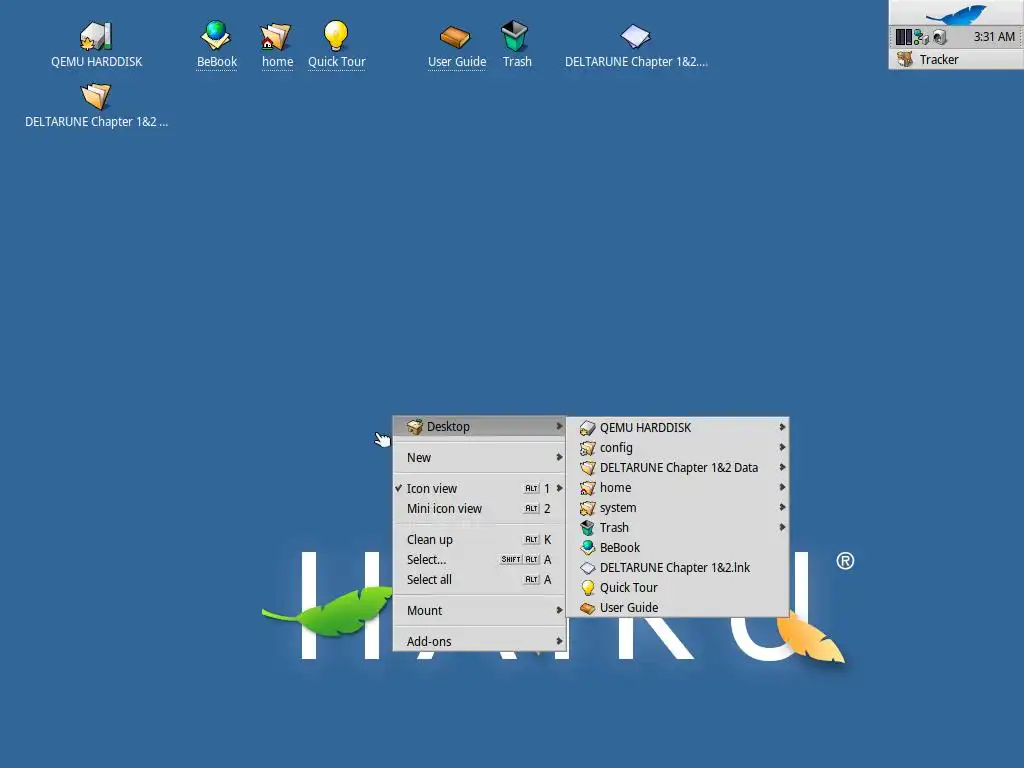
Task: Click the User Guide book icon in submenu
Action: (x=588, y=607)
